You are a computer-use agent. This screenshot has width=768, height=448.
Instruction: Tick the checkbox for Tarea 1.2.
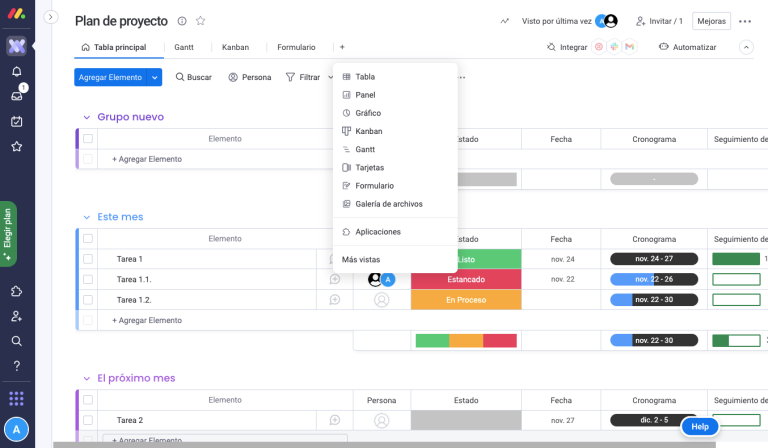tap(88, 300)
